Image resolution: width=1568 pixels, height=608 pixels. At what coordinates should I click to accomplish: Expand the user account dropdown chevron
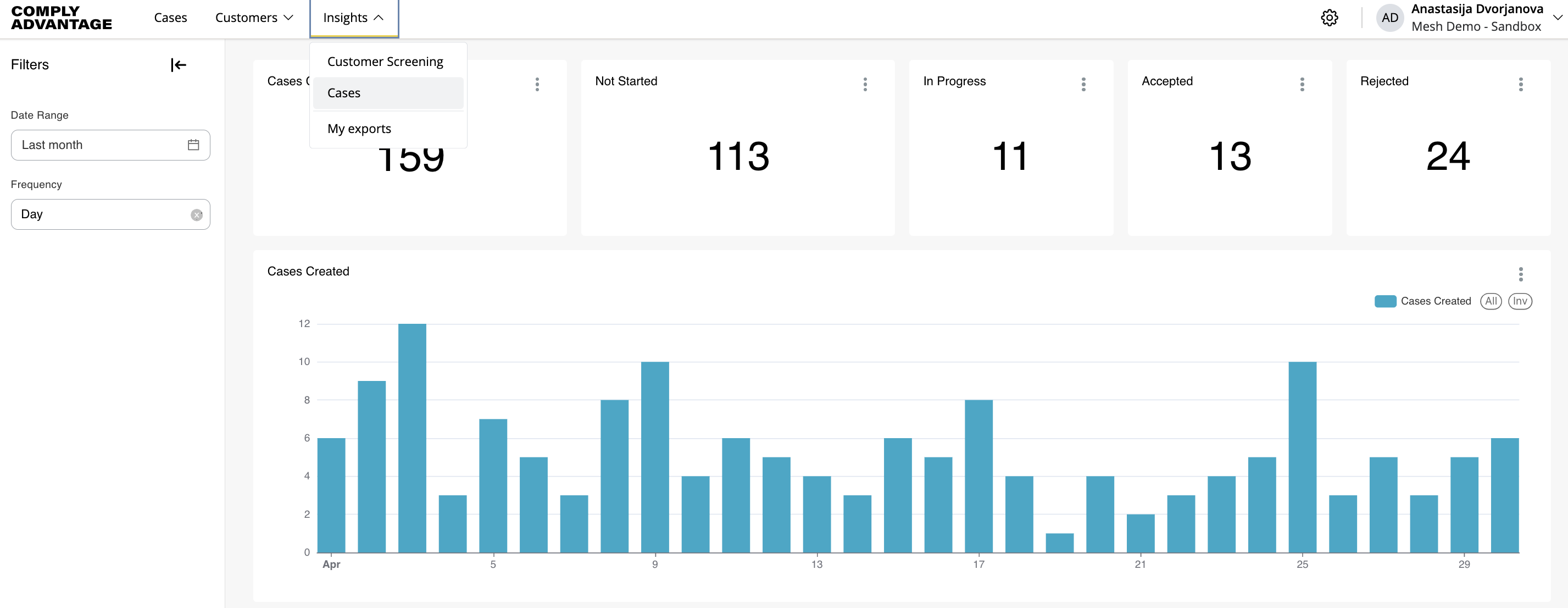click(x=1557, y=18)
